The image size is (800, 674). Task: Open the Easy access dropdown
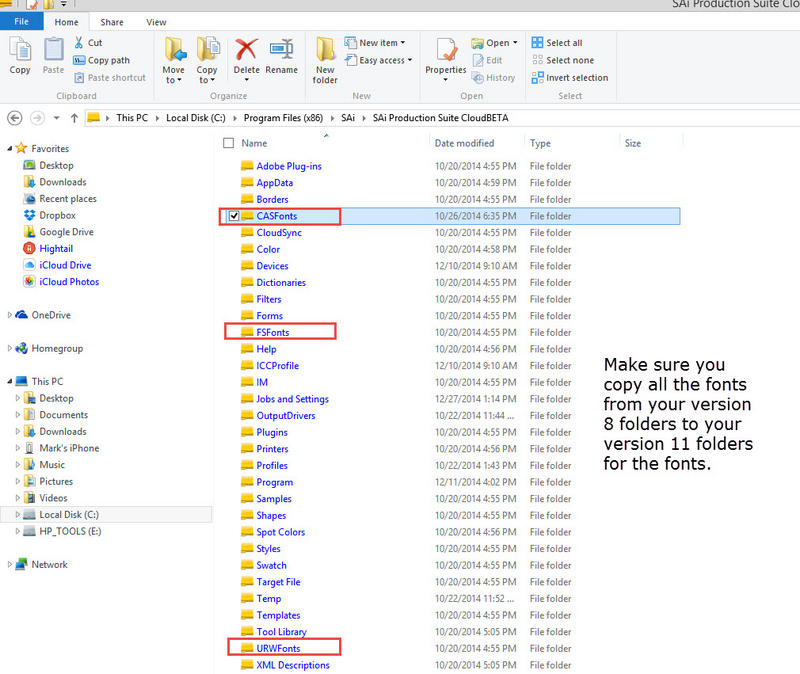tap(379, 60)
